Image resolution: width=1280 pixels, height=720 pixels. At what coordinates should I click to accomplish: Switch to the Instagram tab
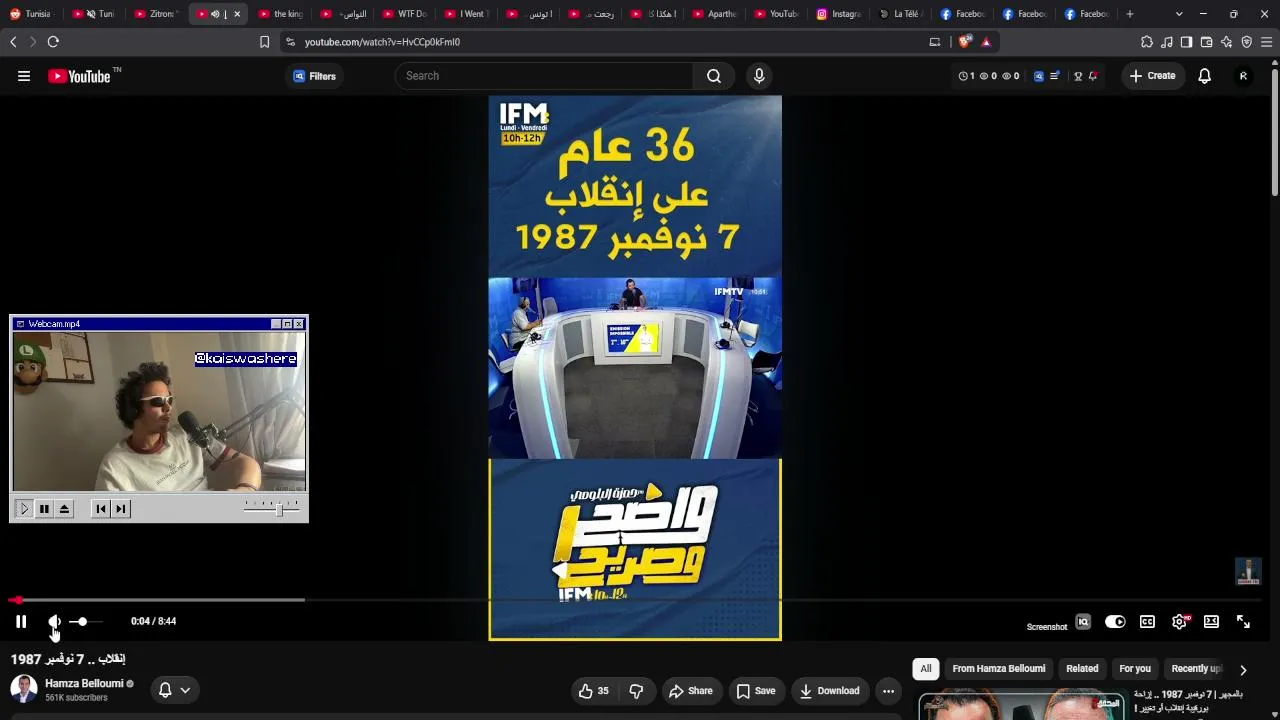coord(838,14)
